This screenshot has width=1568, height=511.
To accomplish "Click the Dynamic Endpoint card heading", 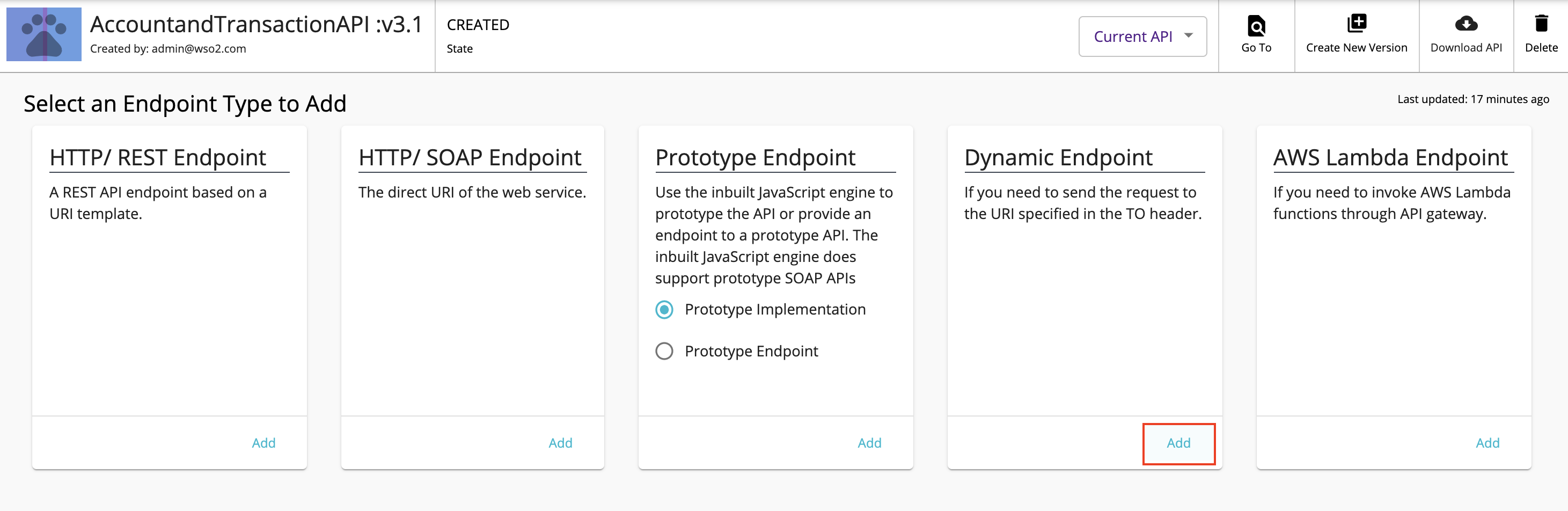I will tap(1058, 158).
